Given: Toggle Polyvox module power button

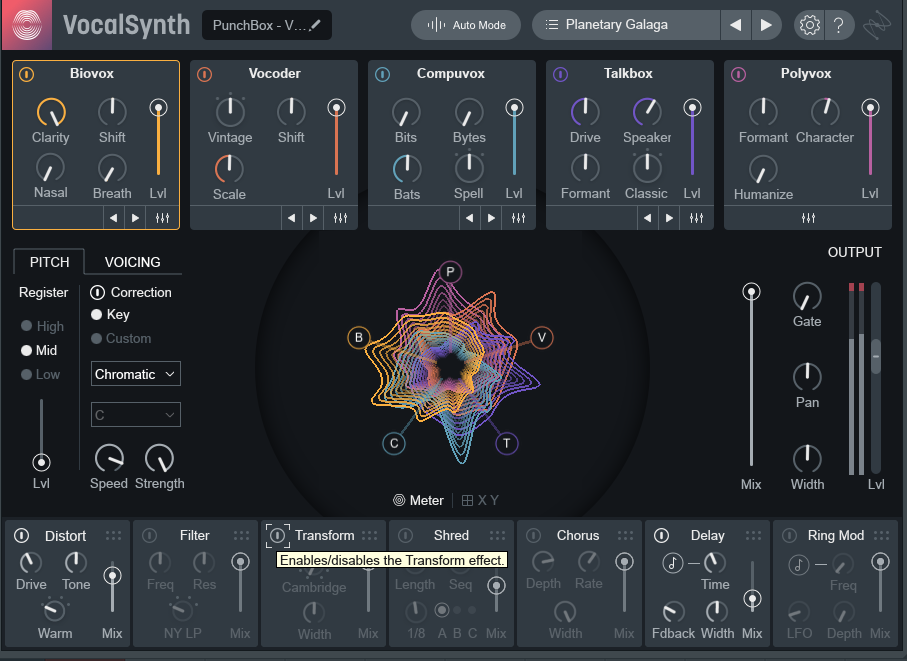Looking at the screenshot, I should 739,74.
